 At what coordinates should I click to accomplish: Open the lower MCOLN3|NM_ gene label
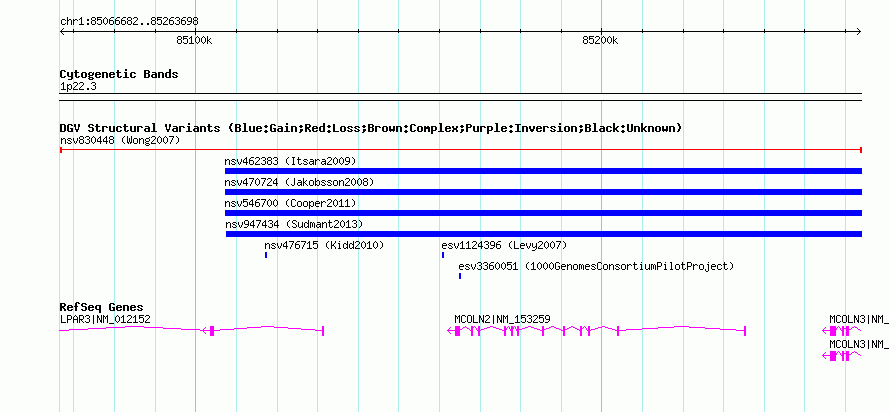coord(859,344)
